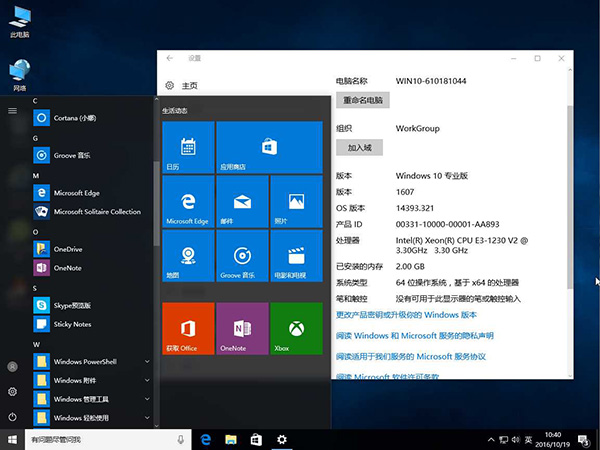
Task: Open the Cortana app entry
Action: 75,118
